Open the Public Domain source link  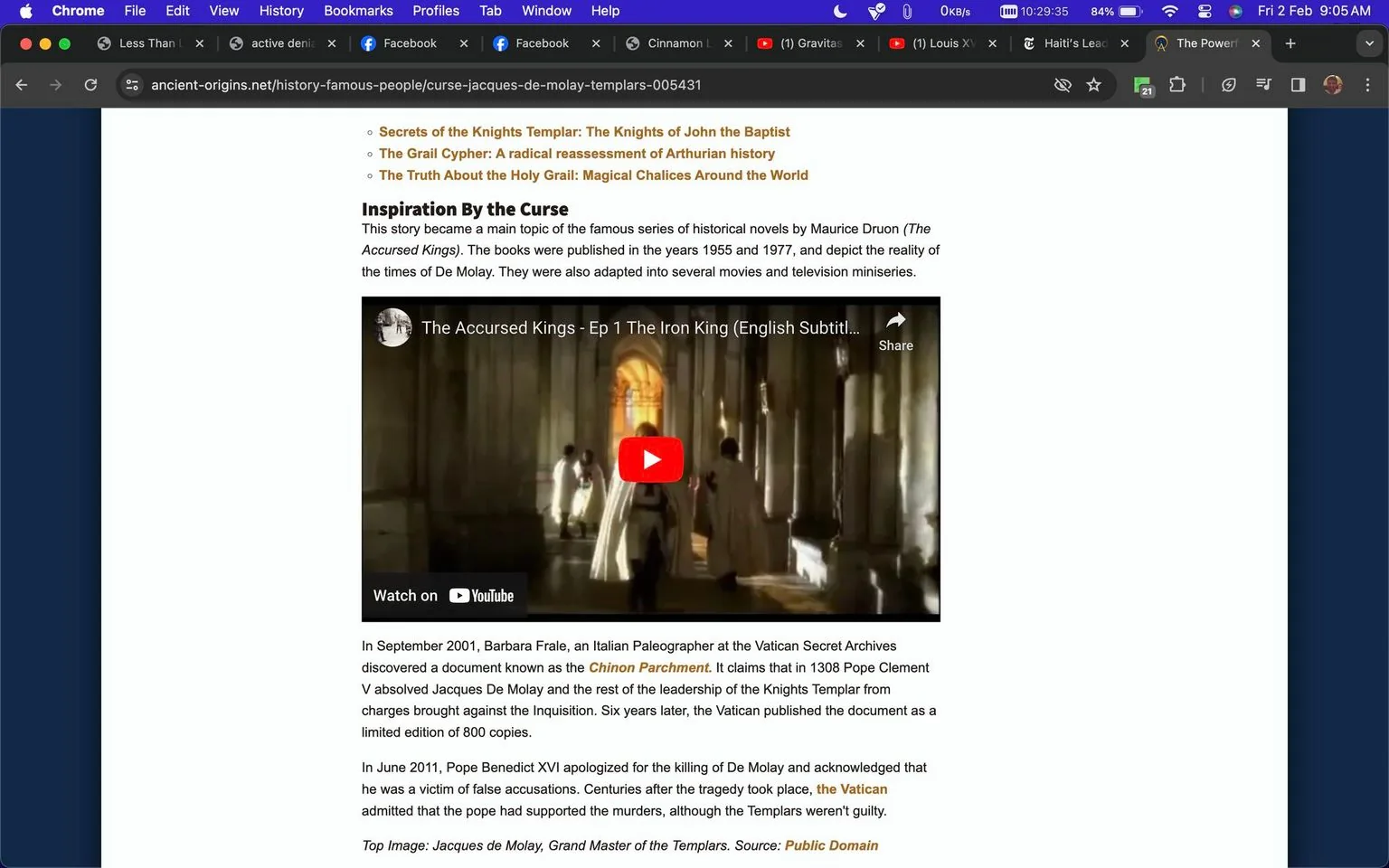point(831,845)
